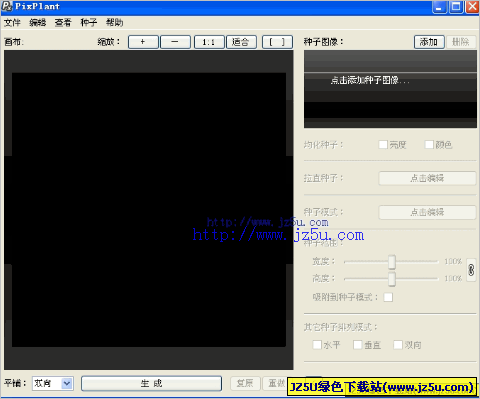The image size is (480, 399).
Task: Click the 适合 fit zoom button
Action: (x=241, y=42)
